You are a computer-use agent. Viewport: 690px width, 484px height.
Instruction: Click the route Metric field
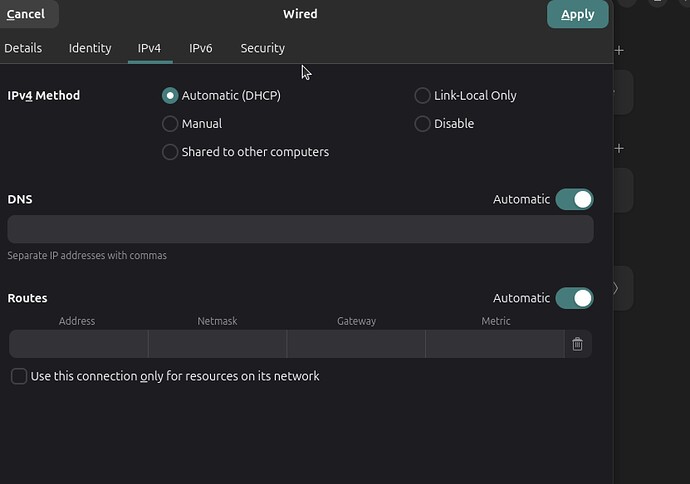click(x=495, y=344)
